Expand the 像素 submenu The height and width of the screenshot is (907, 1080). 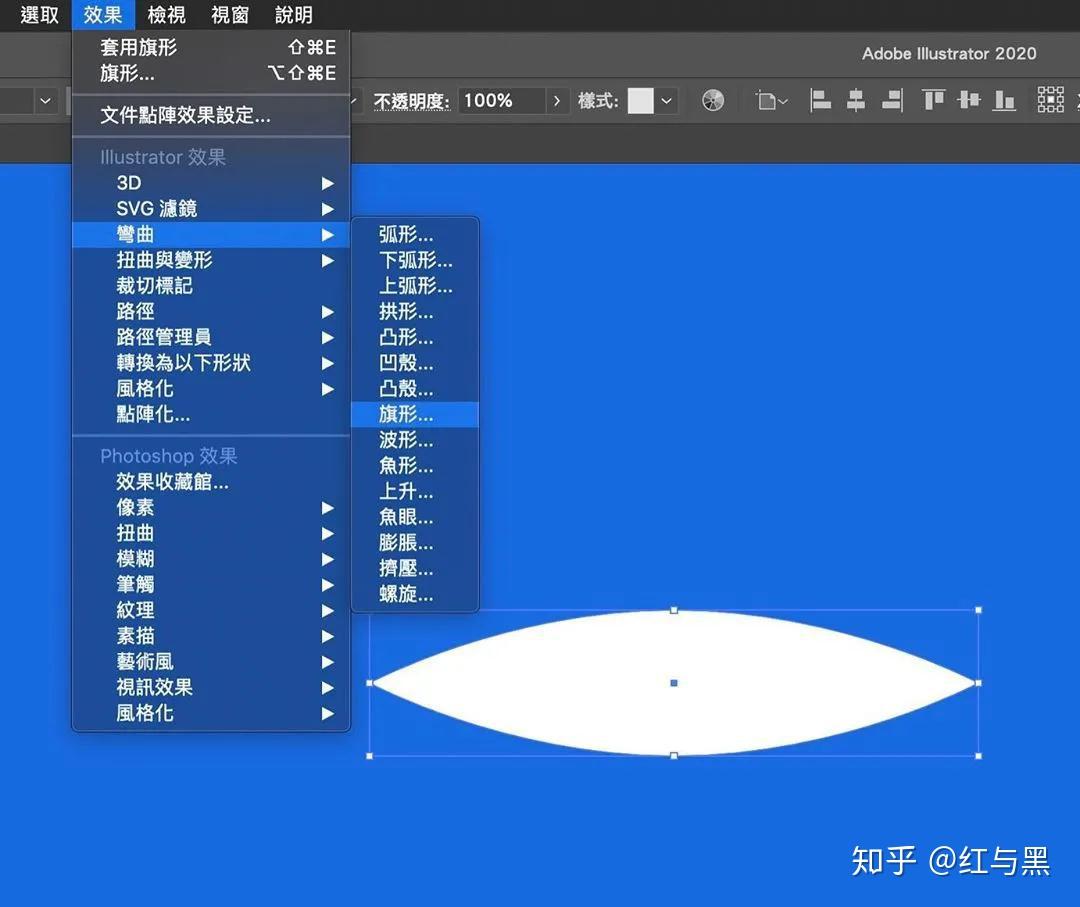[x=211, y=508]
